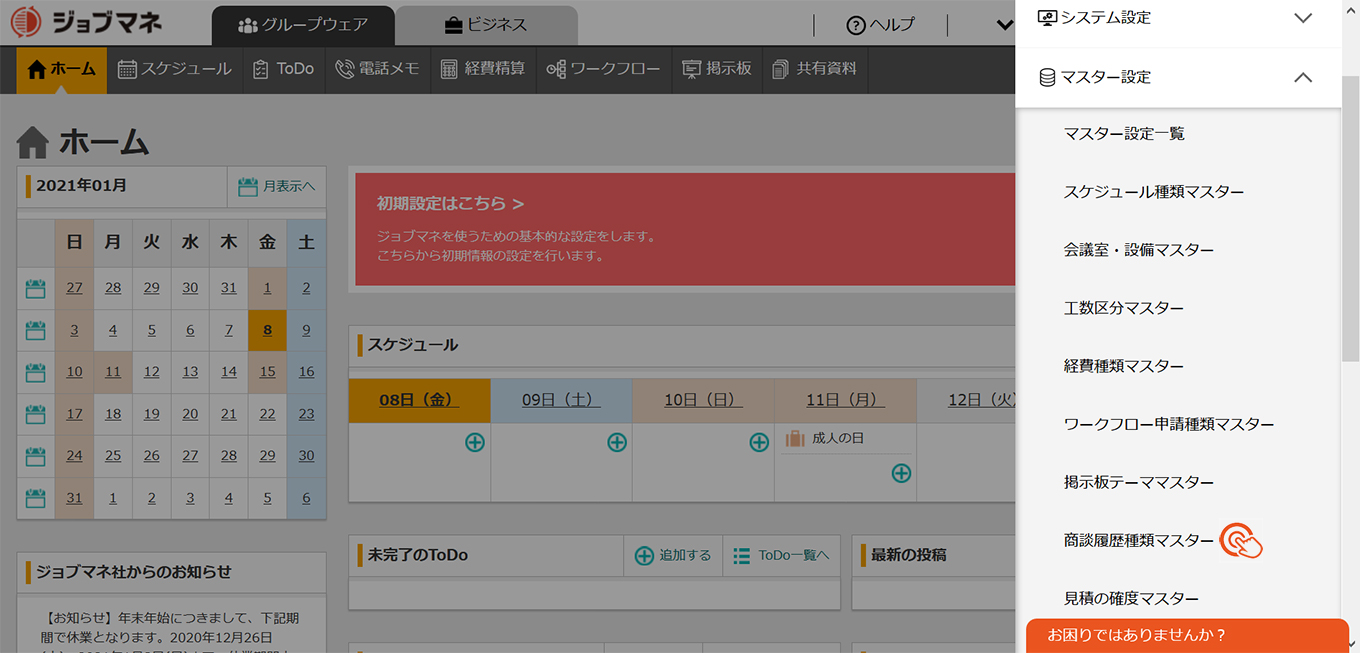Open 掲示板テーママスター menu entry
Viewport: 1360px width, 653px height.
tap(1139, 482)
